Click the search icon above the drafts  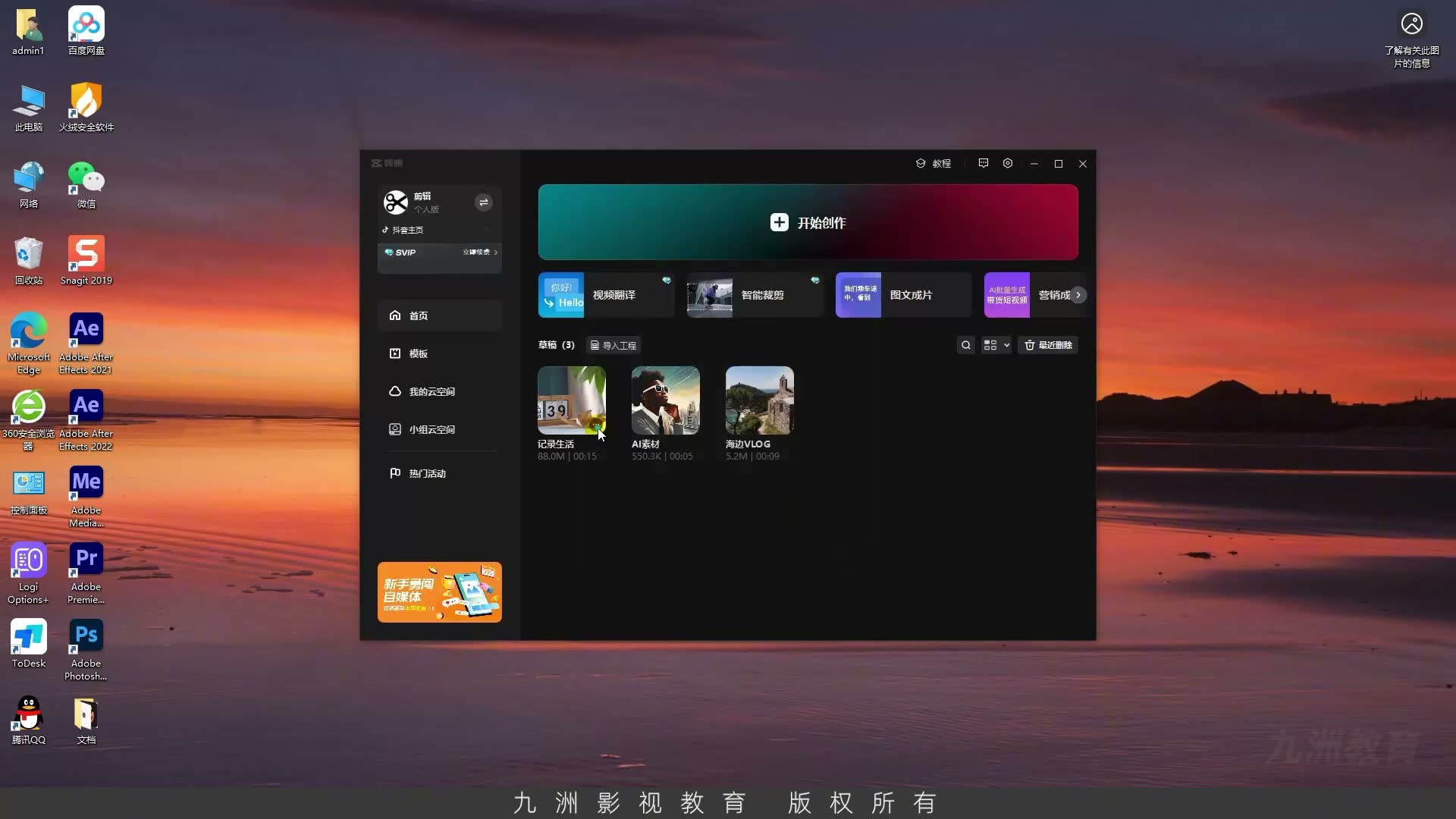pyautogui.click(x=965, y=345)
